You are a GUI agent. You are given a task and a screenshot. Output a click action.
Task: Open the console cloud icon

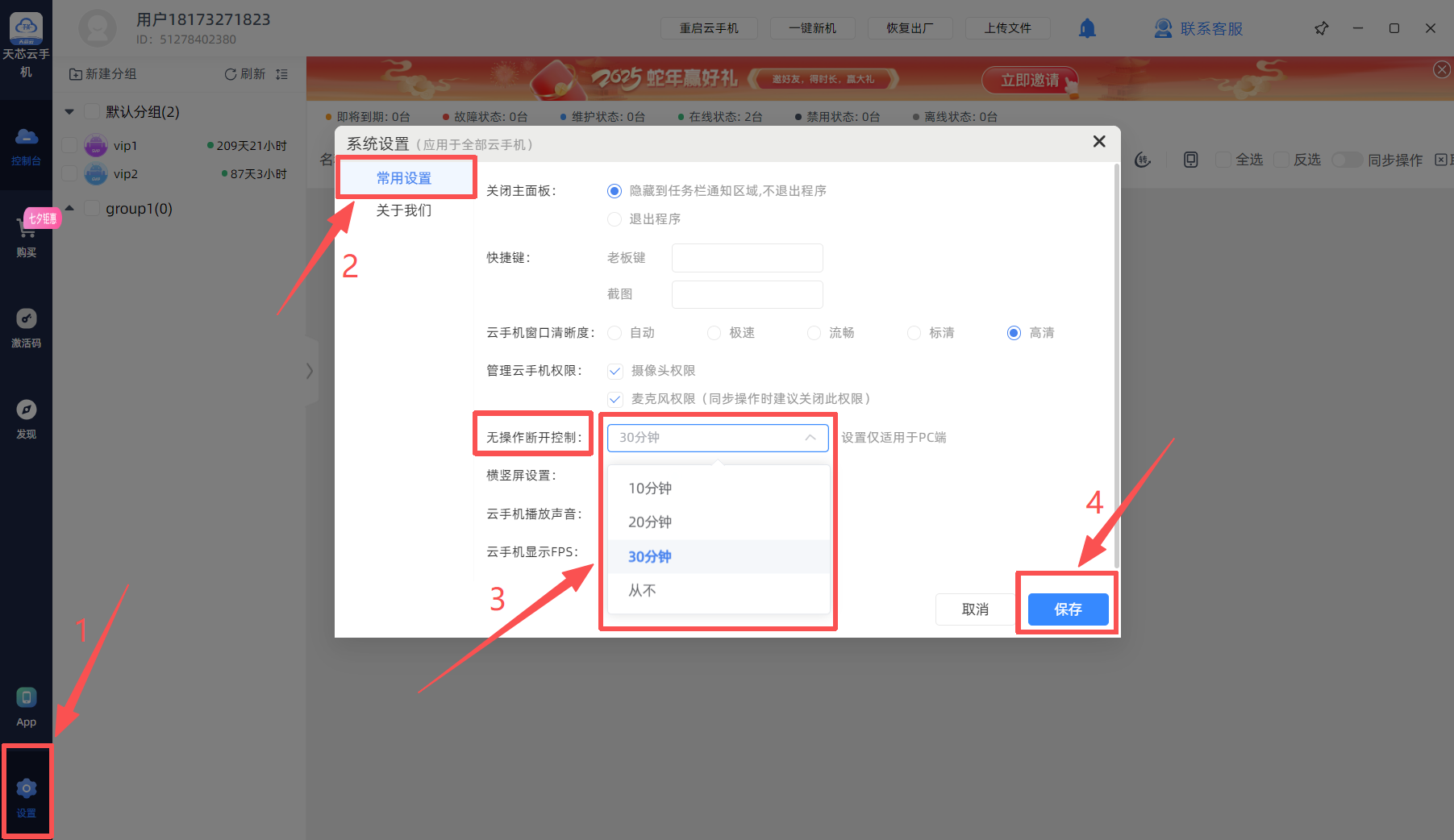pyautogui.click(x=26, y=139)
